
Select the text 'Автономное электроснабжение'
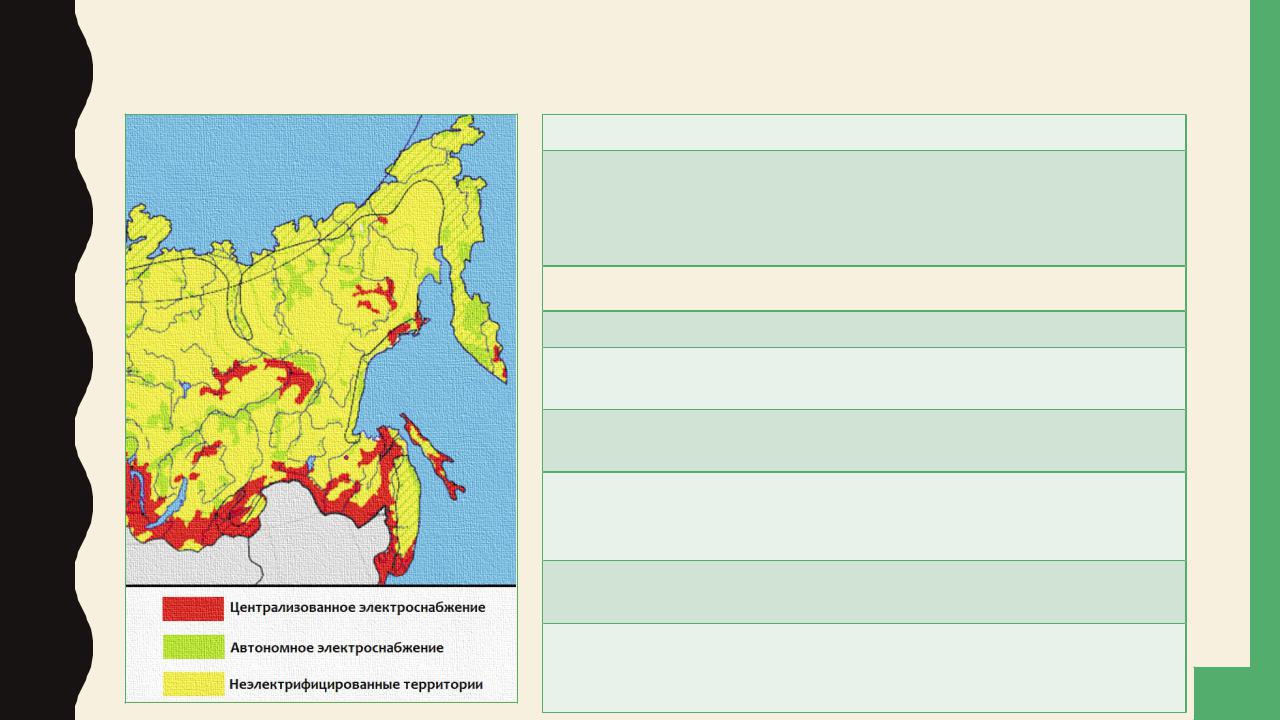pos(336,648)
